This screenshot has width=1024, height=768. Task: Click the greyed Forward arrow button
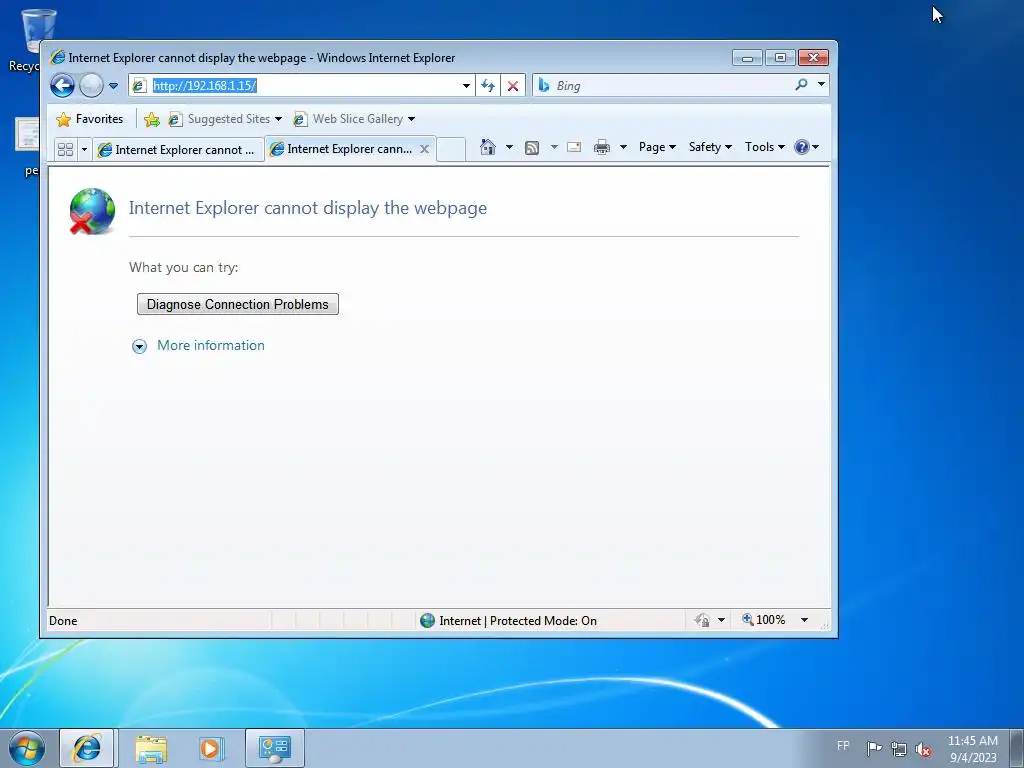pyautogui.click(x=91, y=86)
